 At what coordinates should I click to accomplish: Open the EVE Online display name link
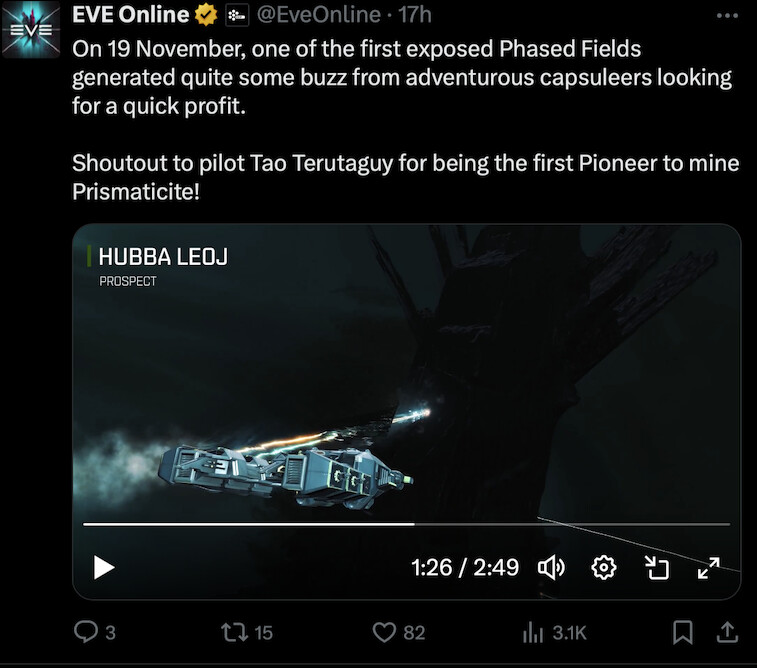point(130,14)
